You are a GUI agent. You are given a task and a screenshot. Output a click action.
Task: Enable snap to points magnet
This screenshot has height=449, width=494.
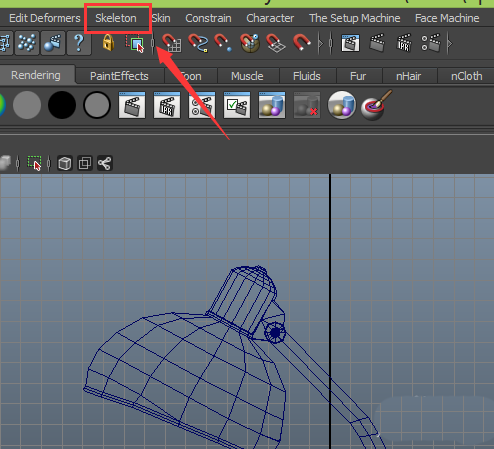point(223,43)
